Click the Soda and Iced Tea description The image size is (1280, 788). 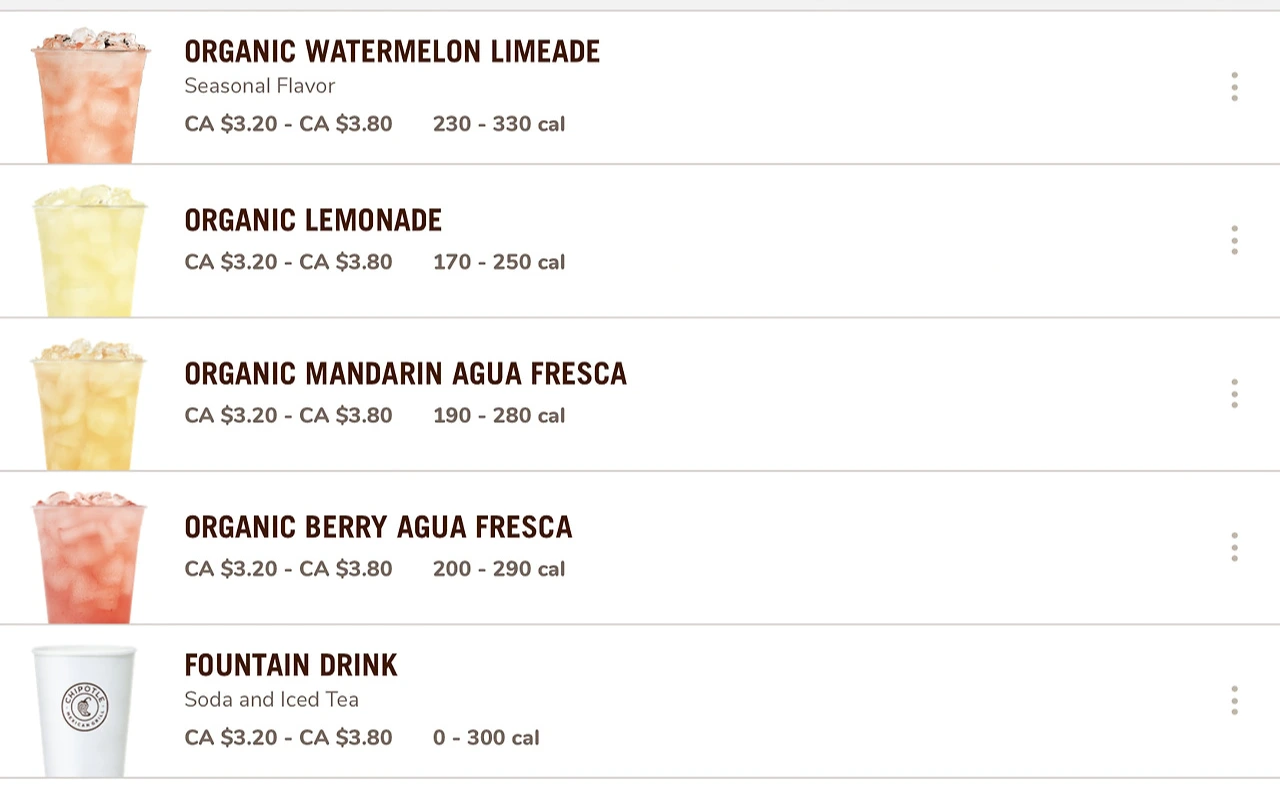(x=271, y=700)
